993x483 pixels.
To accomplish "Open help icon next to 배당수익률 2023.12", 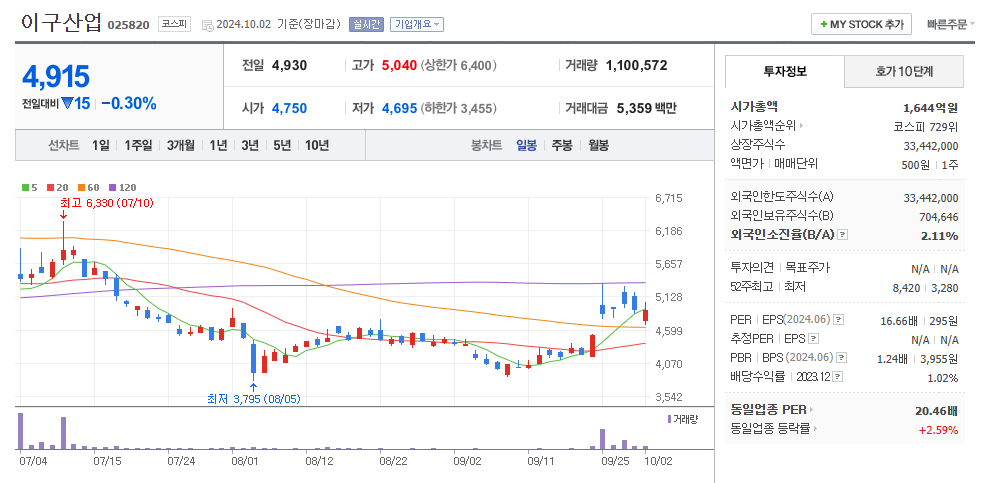I will (837, 377).
